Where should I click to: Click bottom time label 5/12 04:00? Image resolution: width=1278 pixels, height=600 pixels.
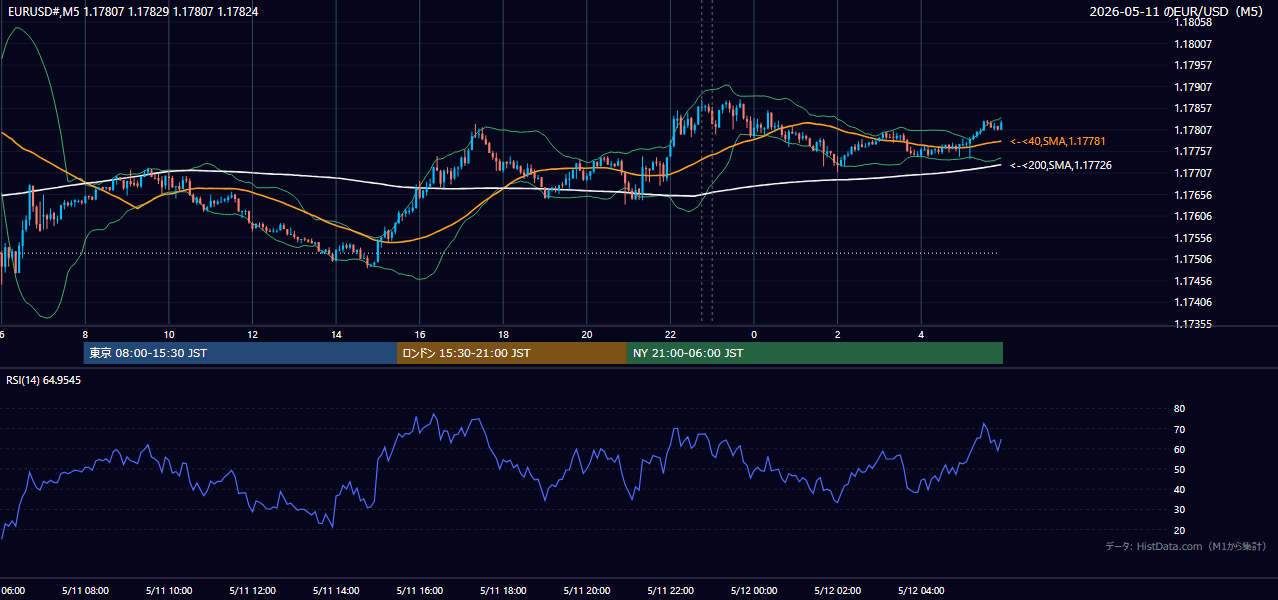pyautogui.click(x=922, y=591)
